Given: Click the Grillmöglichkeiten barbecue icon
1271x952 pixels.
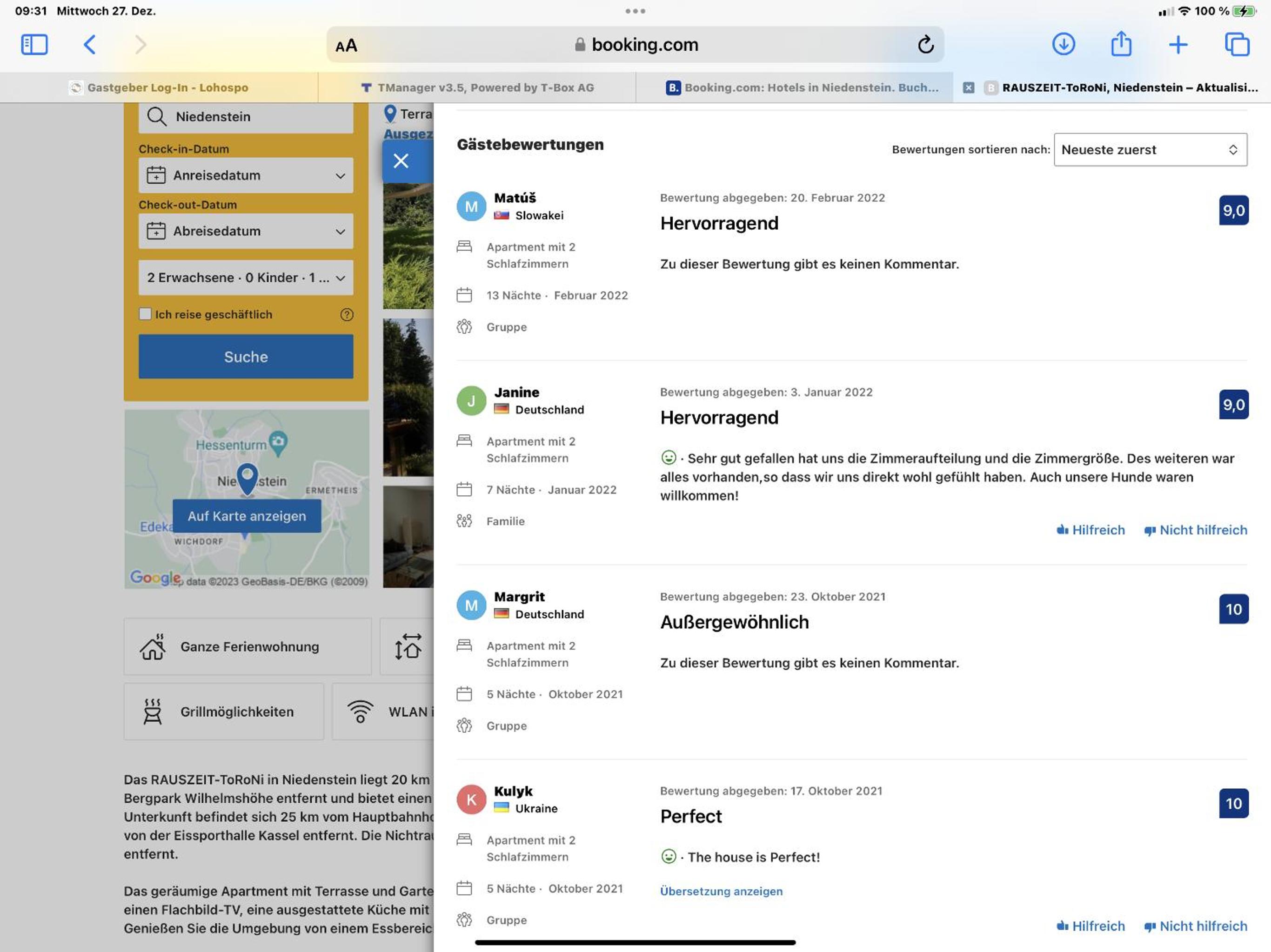Looking at the screenshot, I should tap(152, 711).
